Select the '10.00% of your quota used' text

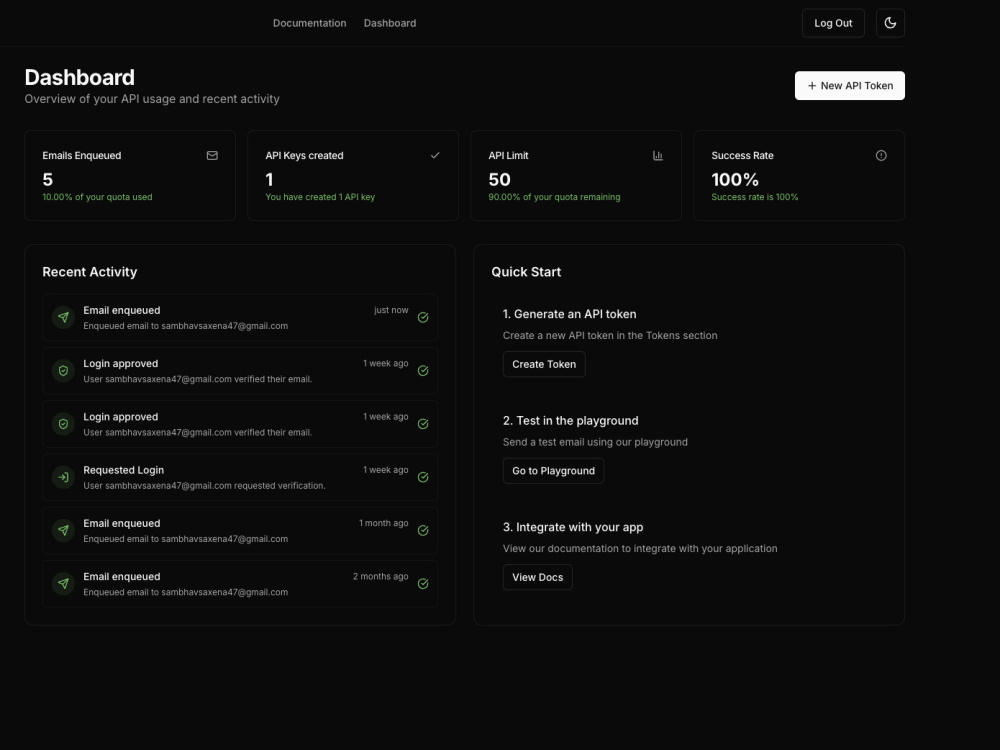coord(97,197)
